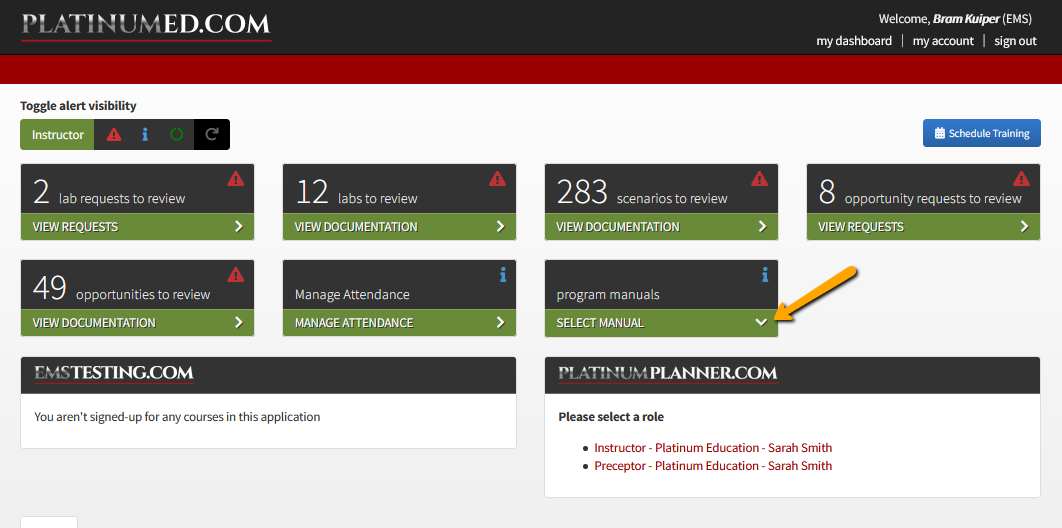Click the Schedule Training button
1062x528 pixels.
click(981, 133)
